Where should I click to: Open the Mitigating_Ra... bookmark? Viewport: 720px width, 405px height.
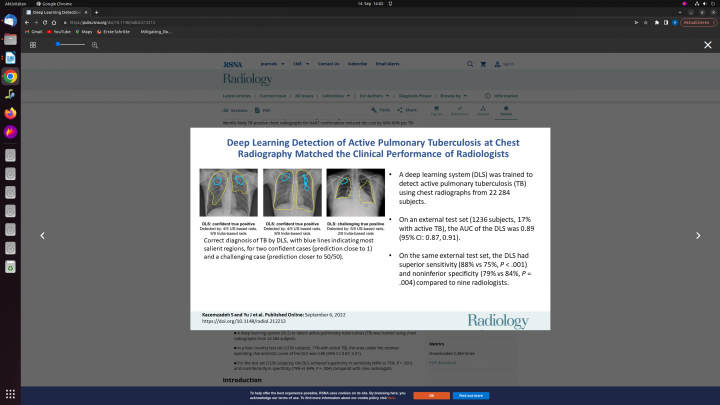click(156, 32)
